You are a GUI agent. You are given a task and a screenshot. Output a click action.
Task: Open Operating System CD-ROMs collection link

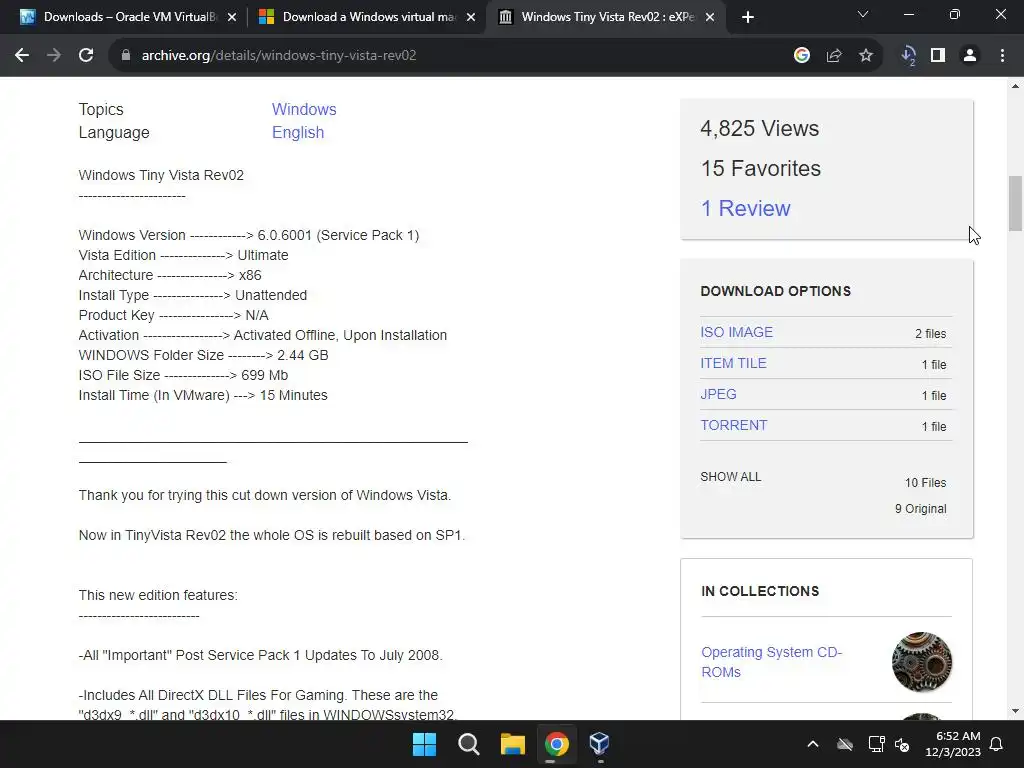pyautogui.click(x=771, y=662)
